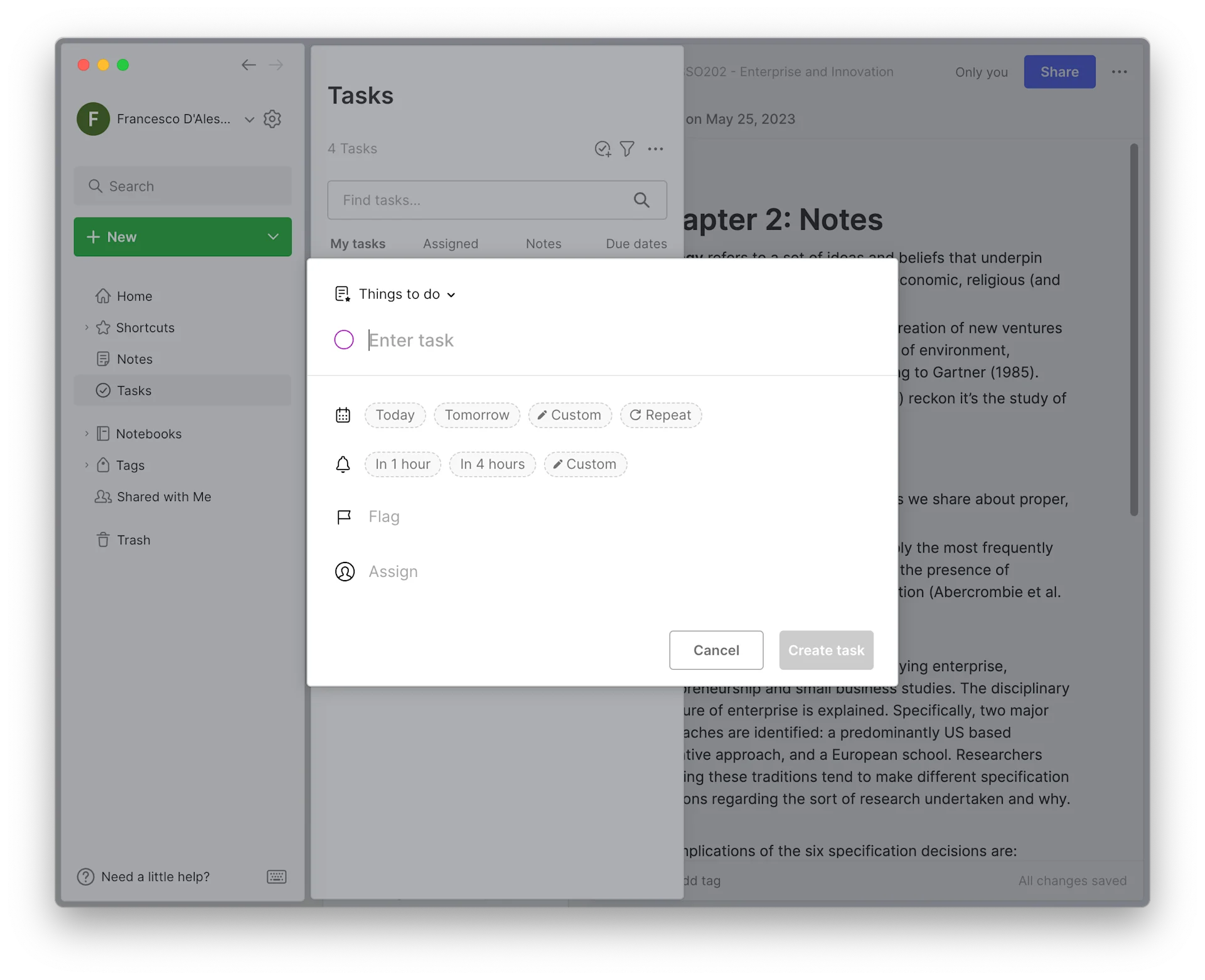Click the Cancel button
The height and width of the screenshot is (980, 1205).
(x=716, y=650)
